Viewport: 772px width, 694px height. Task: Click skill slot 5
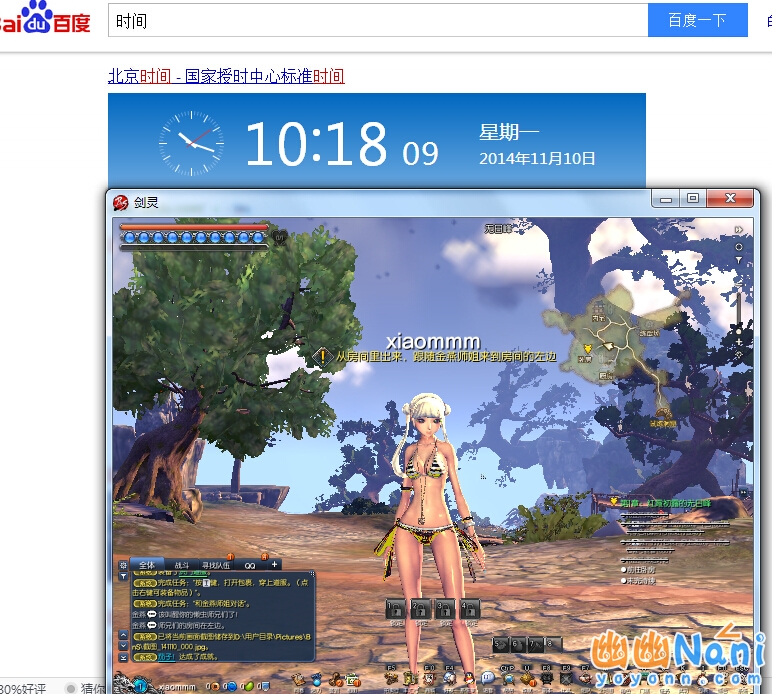pos(501,645)
